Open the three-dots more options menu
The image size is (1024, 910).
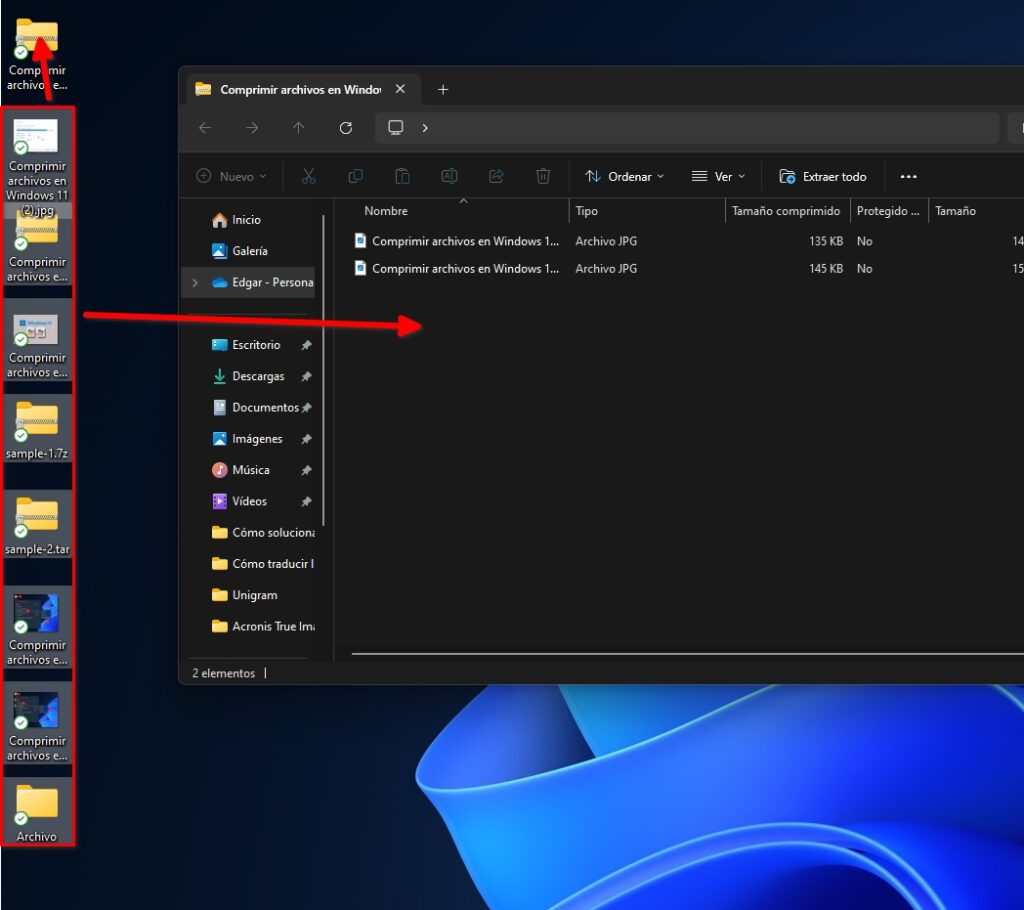click(908, 176)
